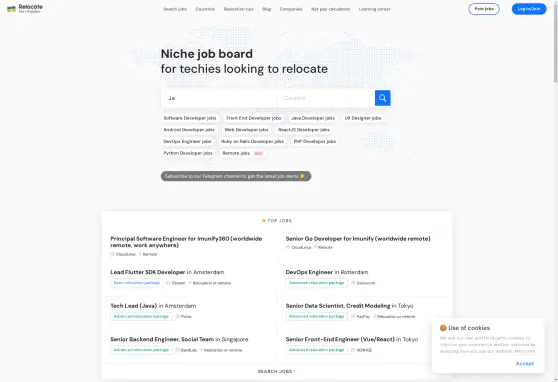558x382 pixels.
Task: Click Basic relocation package badge
Action: click(137, 283)
